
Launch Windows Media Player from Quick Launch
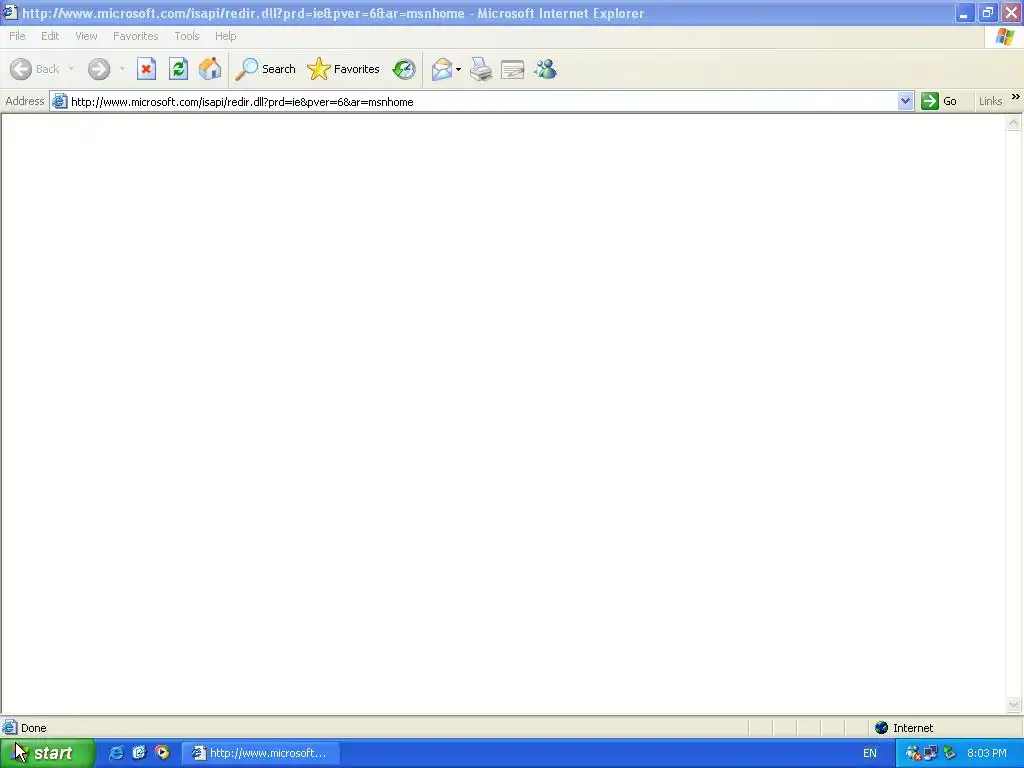click(162, 753)
